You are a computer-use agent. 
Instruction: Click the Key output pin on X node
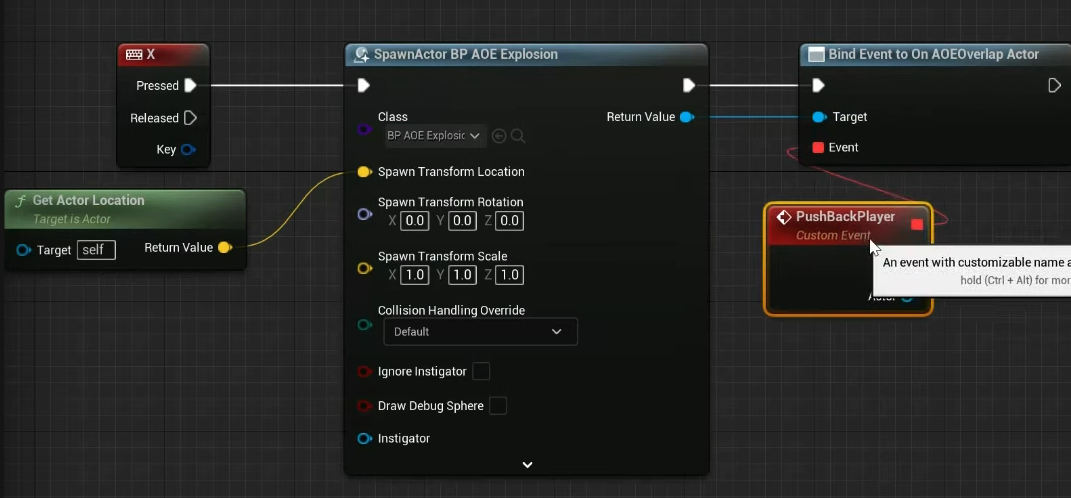click(x=188, y=150)
